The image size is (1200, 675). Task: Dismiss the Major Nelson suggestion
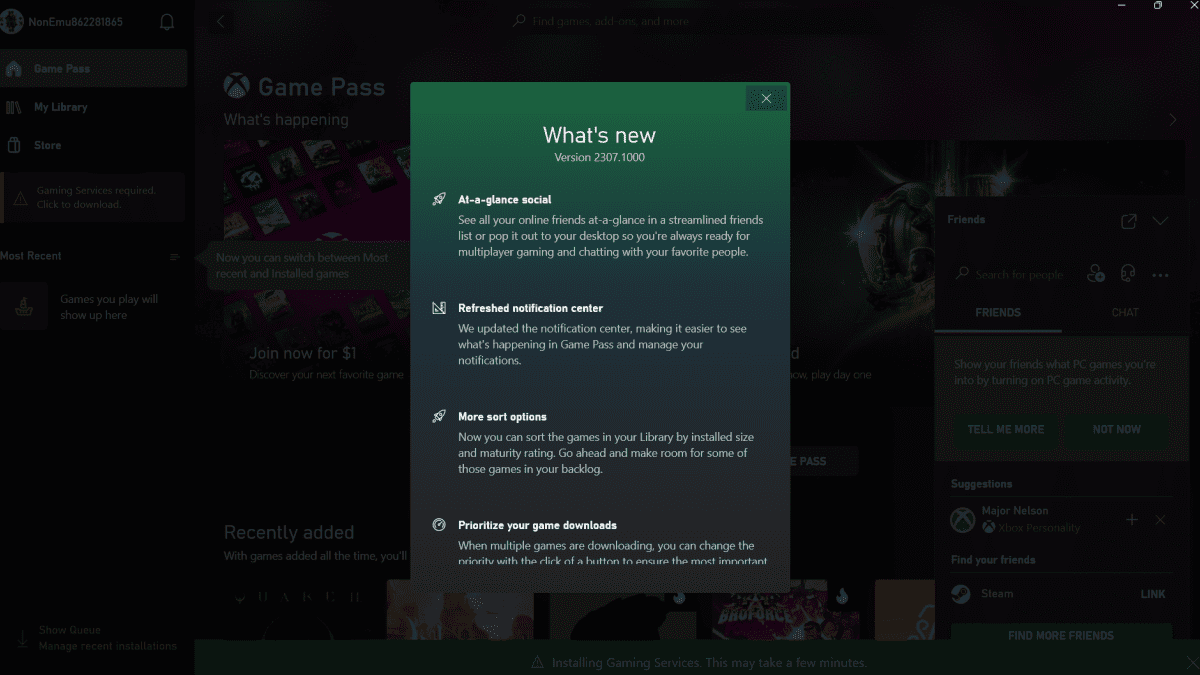click(1160, 520)
